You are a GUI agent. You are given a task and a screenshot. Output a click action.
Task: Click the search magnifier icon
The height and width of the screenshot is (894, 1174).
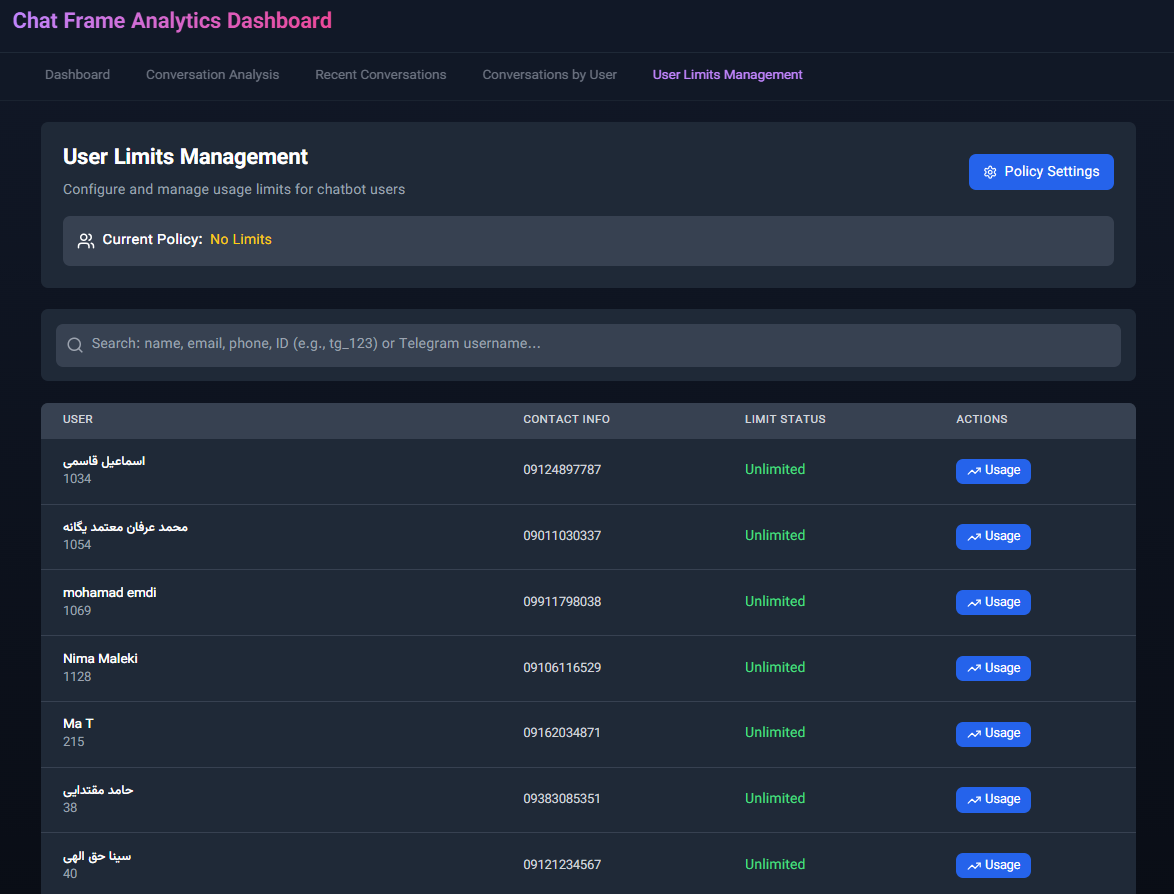click(74, 345)
